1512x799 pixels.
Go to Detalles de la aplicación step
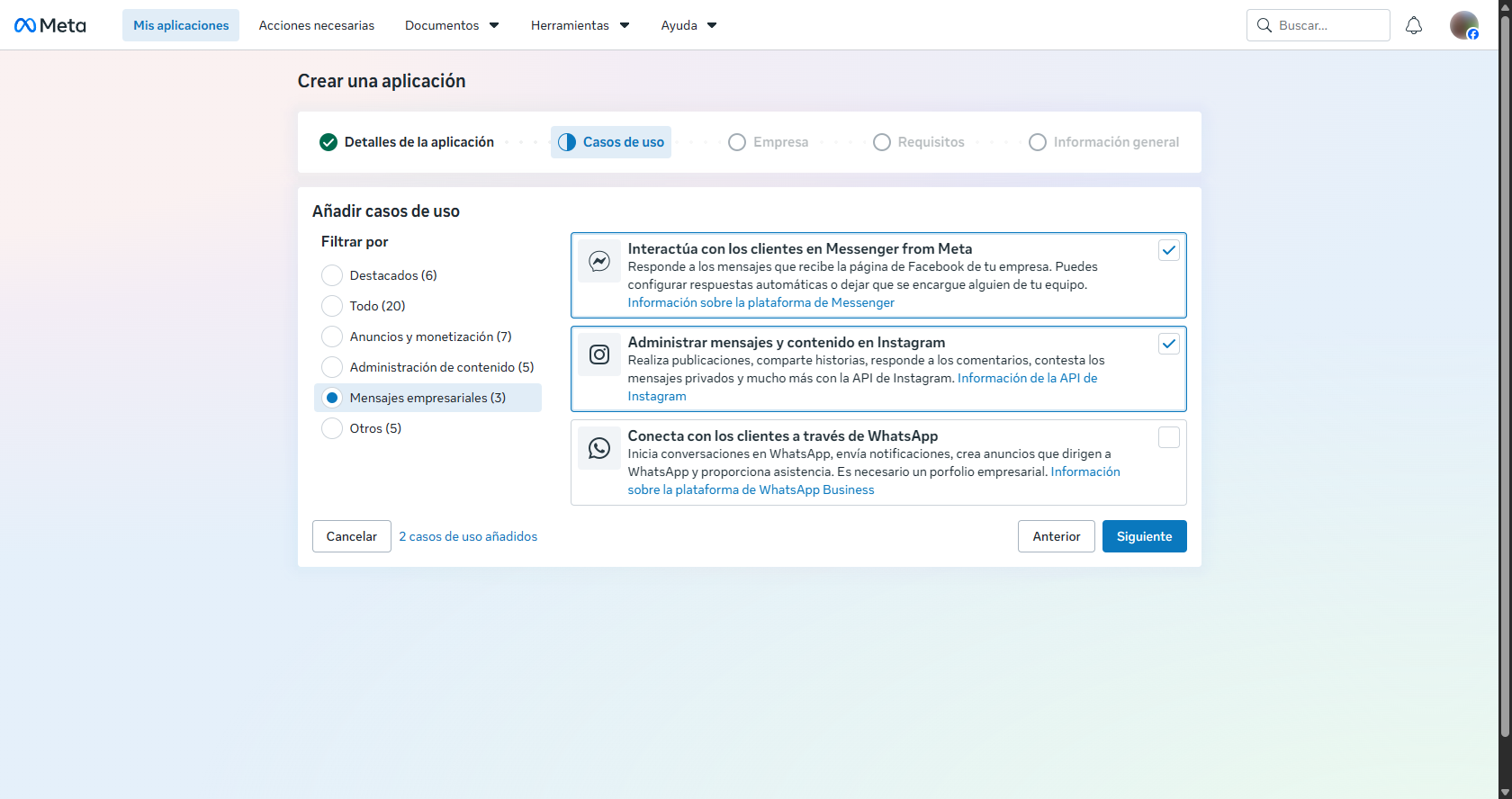[x=407, y=142]
